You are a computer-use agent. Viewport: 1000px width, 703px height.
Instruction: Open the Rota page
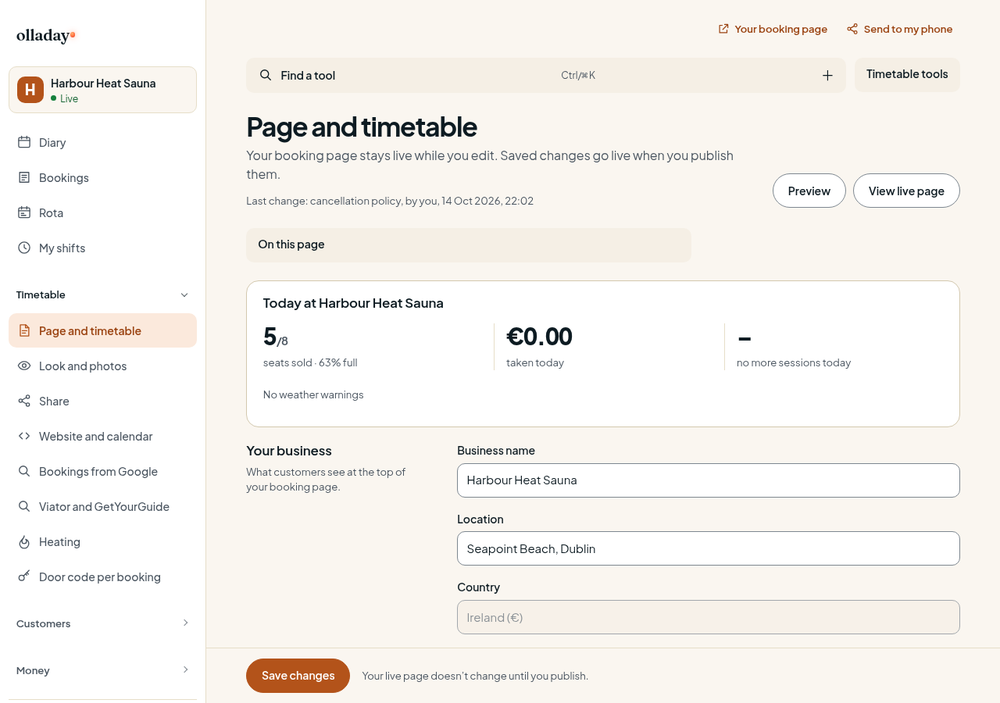point(103,212)
